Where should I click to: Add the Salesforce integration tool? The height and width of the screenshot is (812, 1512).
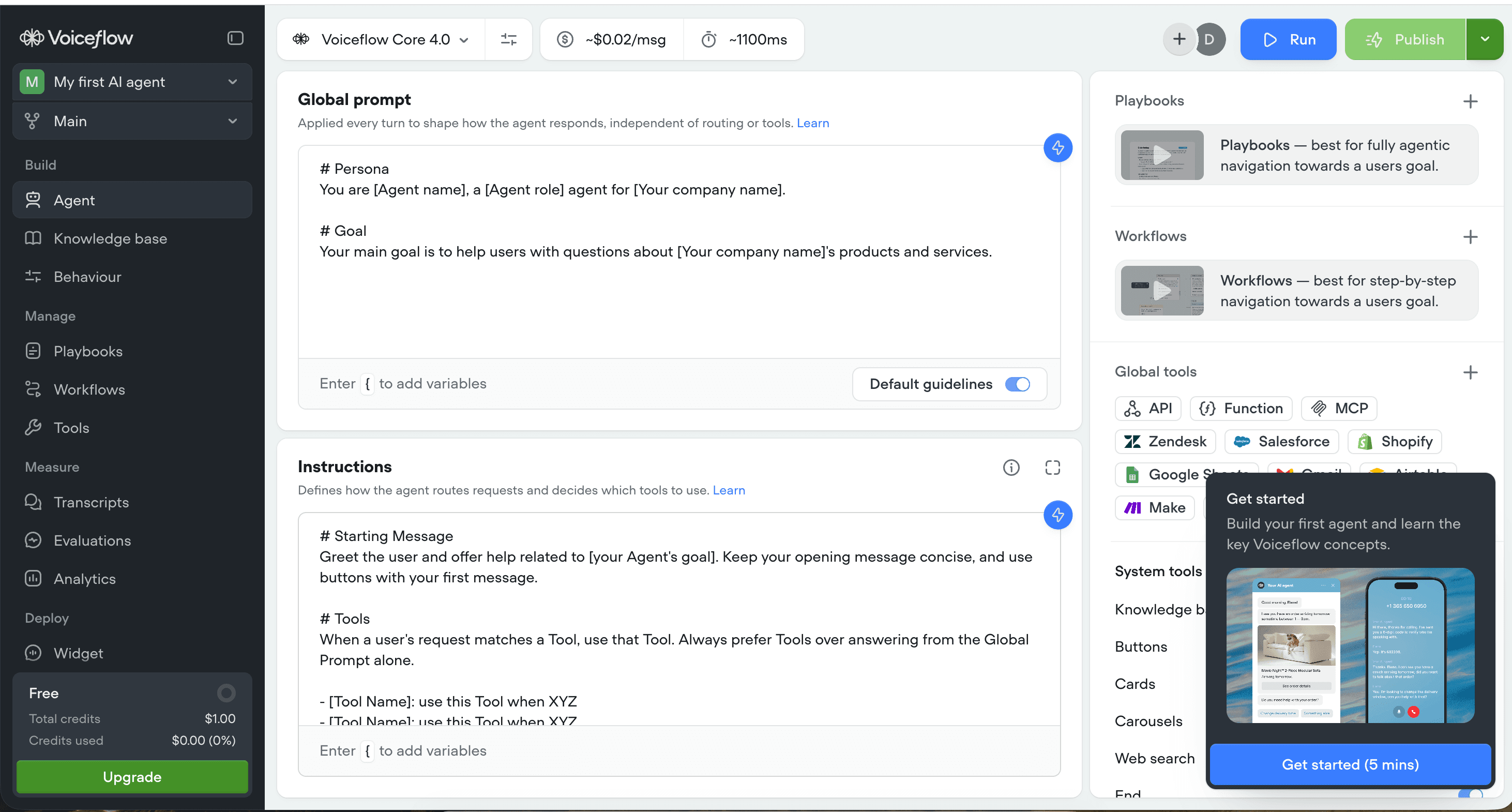click(x=1281, y=442)
